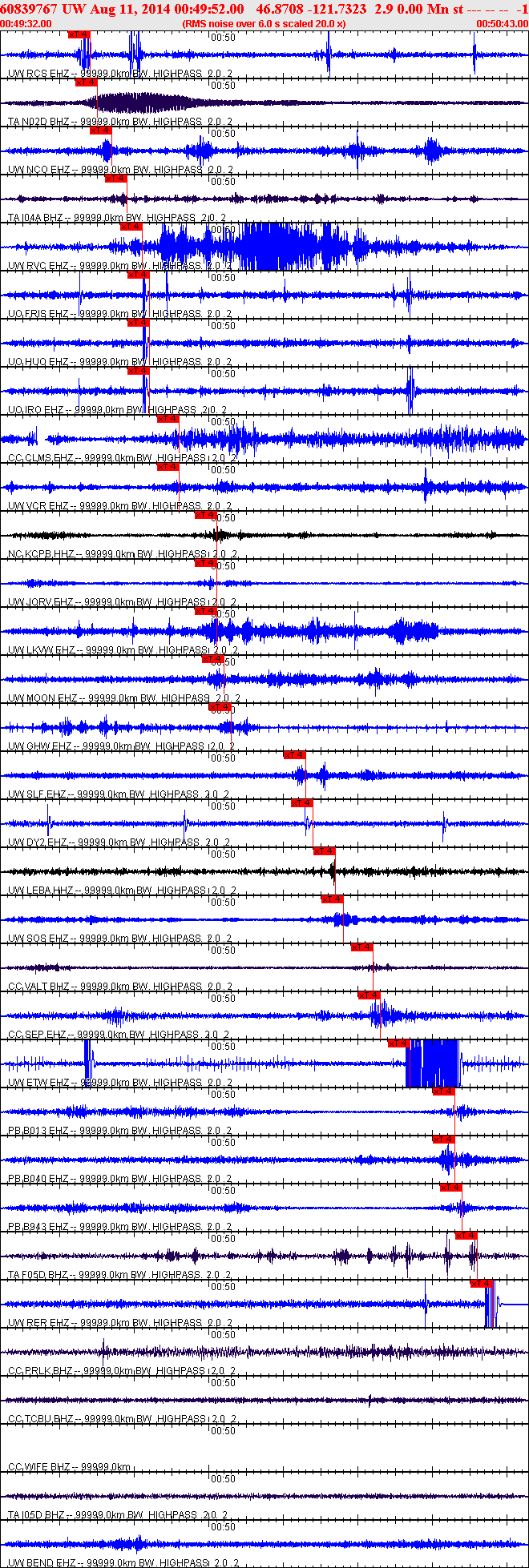
Task: Click the red pick marker on SEP trace
Action: [x=369, y=995]
